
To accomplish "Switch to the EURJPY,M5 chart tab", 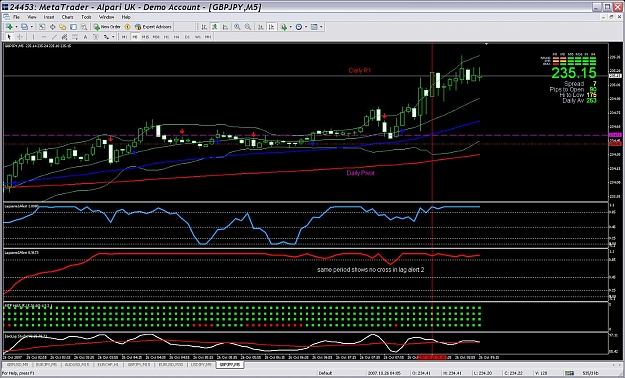I will (46, 365).
